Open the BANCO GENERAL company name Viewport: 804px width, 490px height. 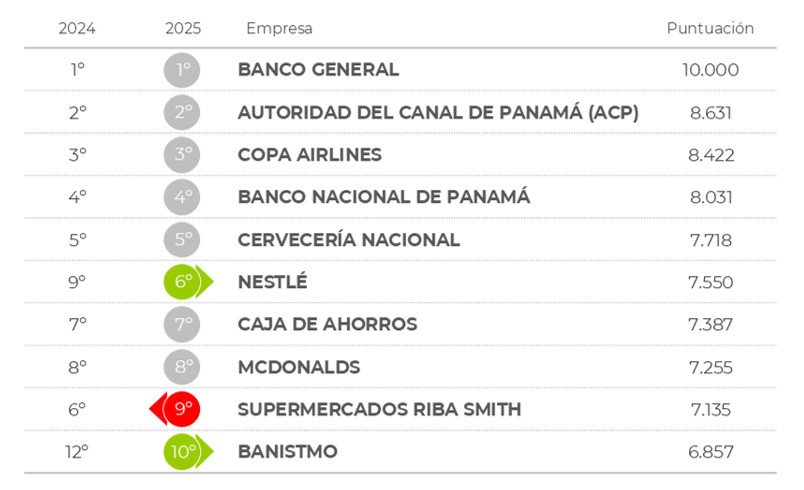click(x=318, y=70)
